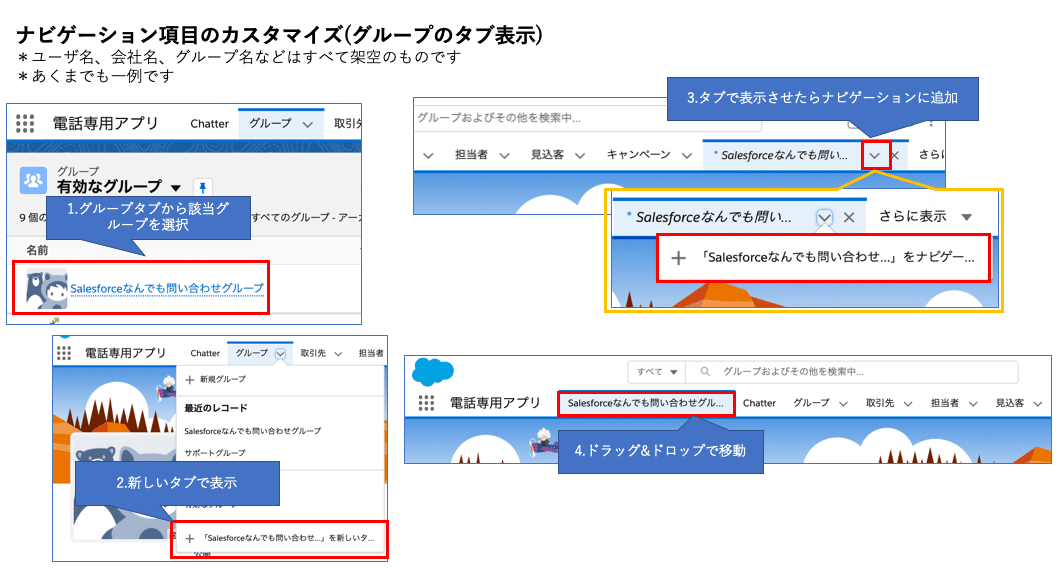Select the 取引先 tab in step 4 screenshot

pyautogui.click(x=880, y=403)
